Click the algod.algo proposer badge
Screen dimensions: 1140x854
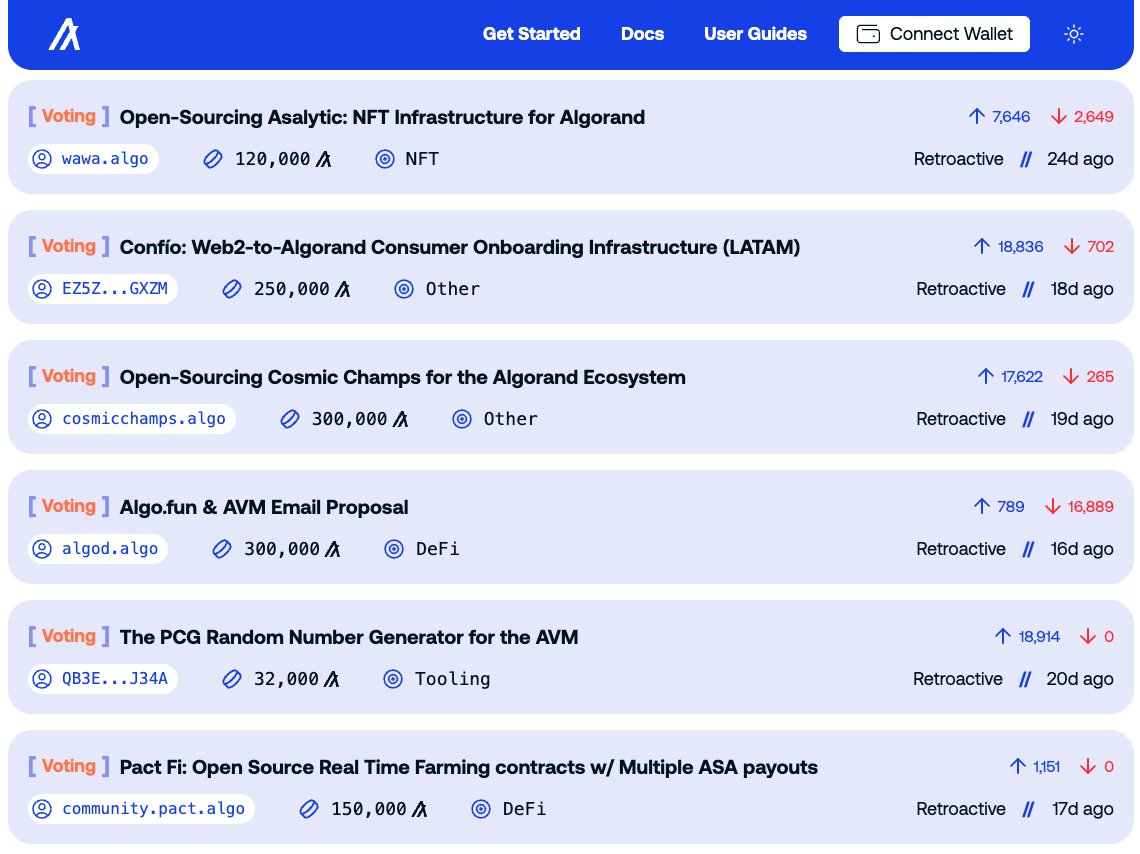pyautogui.click(x=97, y=549)
